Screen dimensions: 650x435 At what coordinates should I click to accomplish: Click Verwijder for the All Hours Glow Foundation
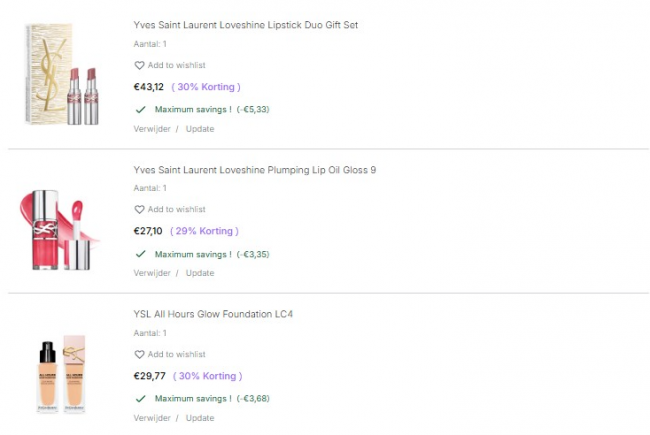(152, 418)
